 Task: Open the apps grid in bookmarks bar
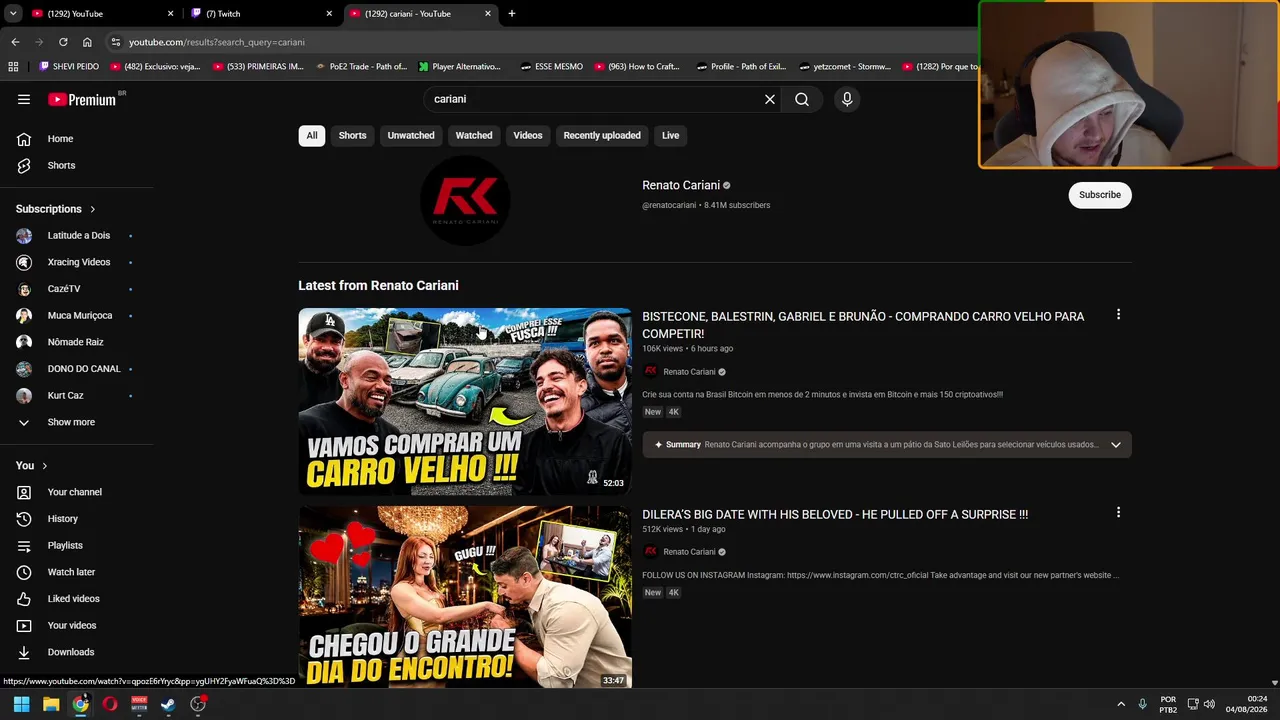[x=13, y=67]
